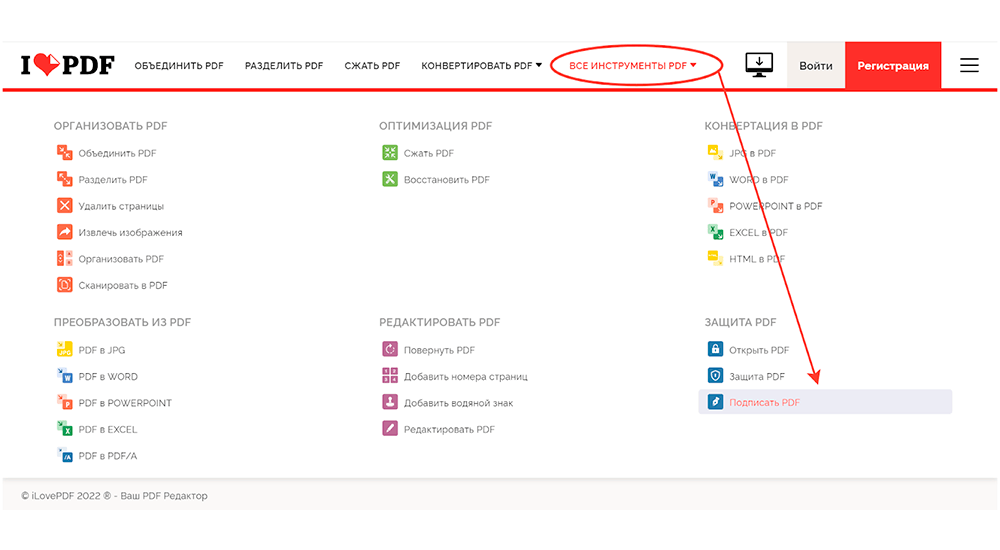Open the Сжать PDF tool link
This screenshot has width=1000, height=550.
429,153
